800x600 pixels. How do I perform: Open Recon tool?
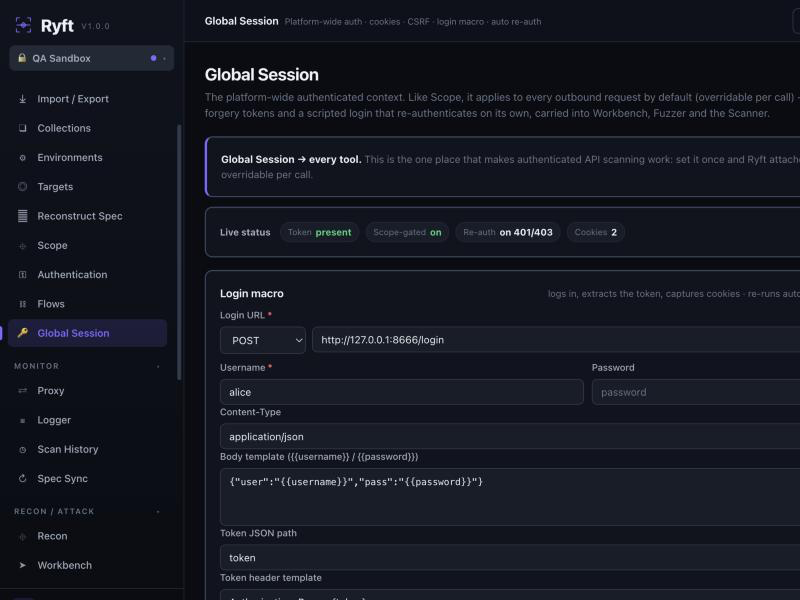click(x=87, y=536)
